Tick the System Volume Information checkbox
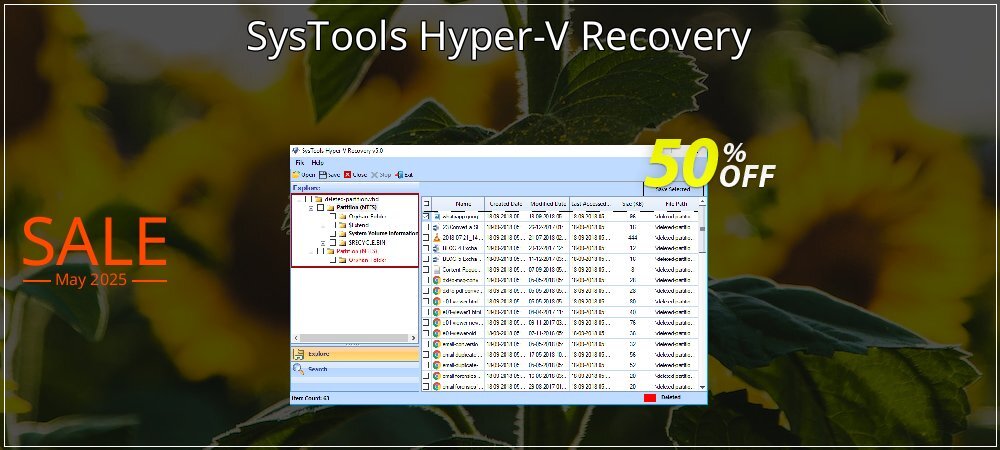Image resolution: width=1000 pixels, height=450 pixels. [333, 233]
